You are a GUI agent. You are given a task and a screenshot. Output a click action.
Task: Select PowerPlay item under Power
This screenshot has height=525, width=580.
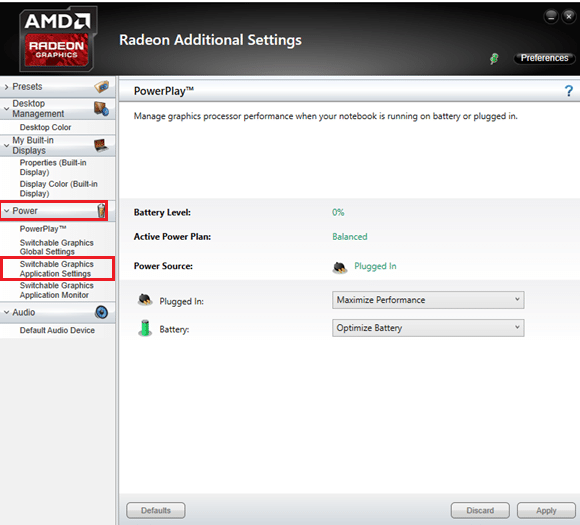click(43, 229)
